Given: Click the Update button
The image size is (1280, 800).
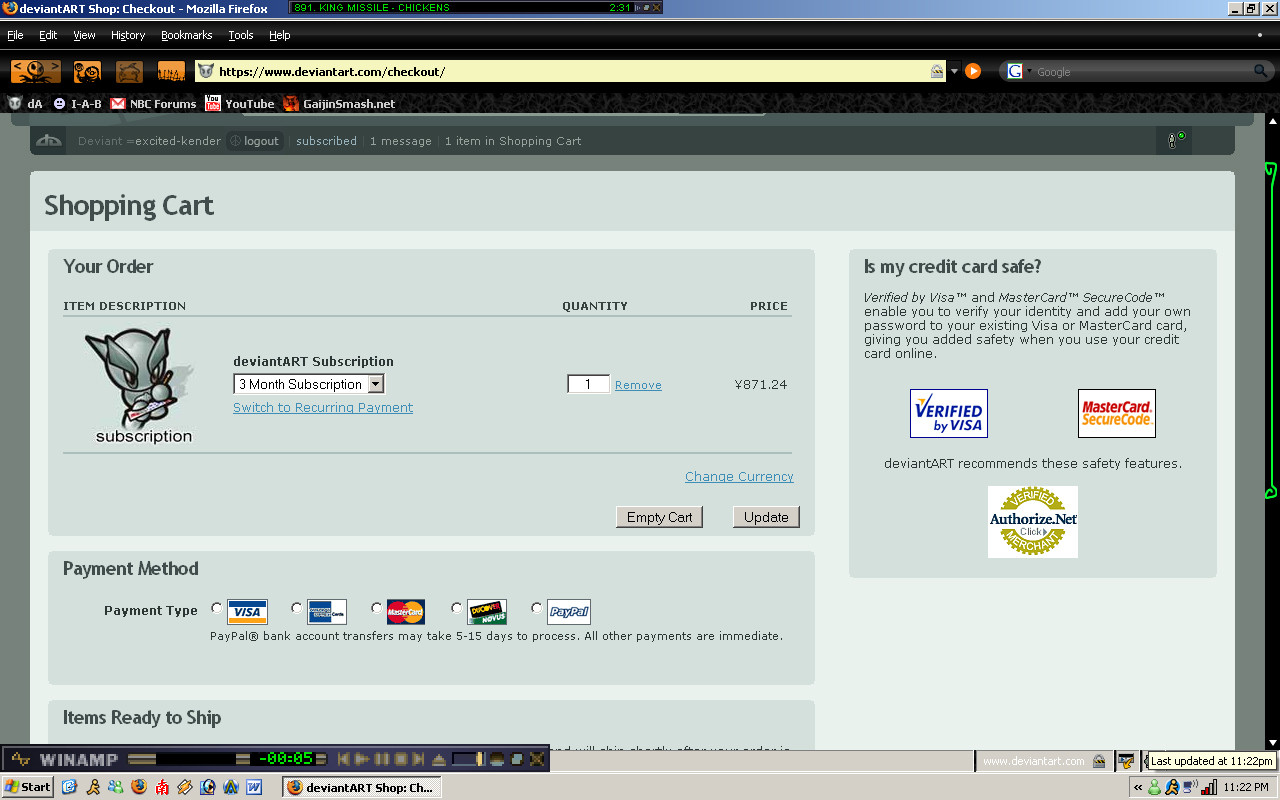Looking at the screenshot, I should click(x=766, y=517).
